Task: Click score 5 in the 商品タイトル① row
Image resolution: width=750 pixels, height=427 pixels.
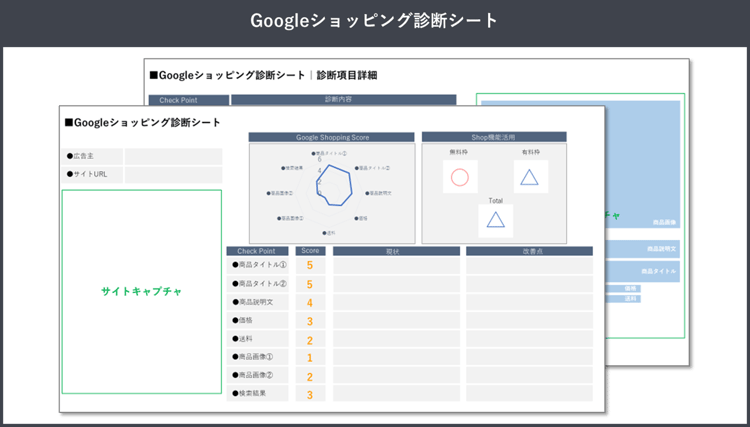Action: [310, 265]
